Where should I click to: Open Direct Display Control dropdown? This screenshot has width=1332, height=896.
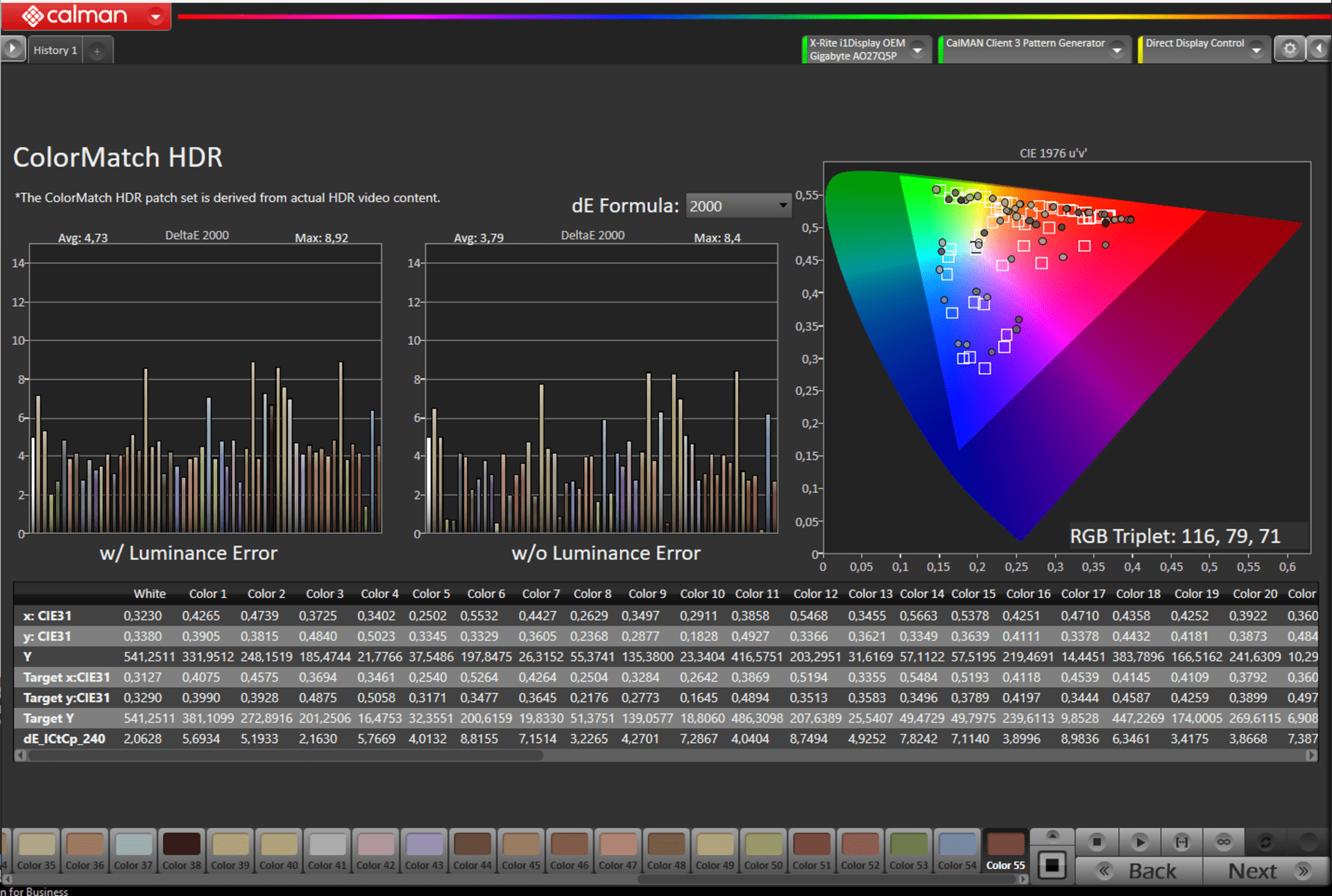click(1256, 50)
